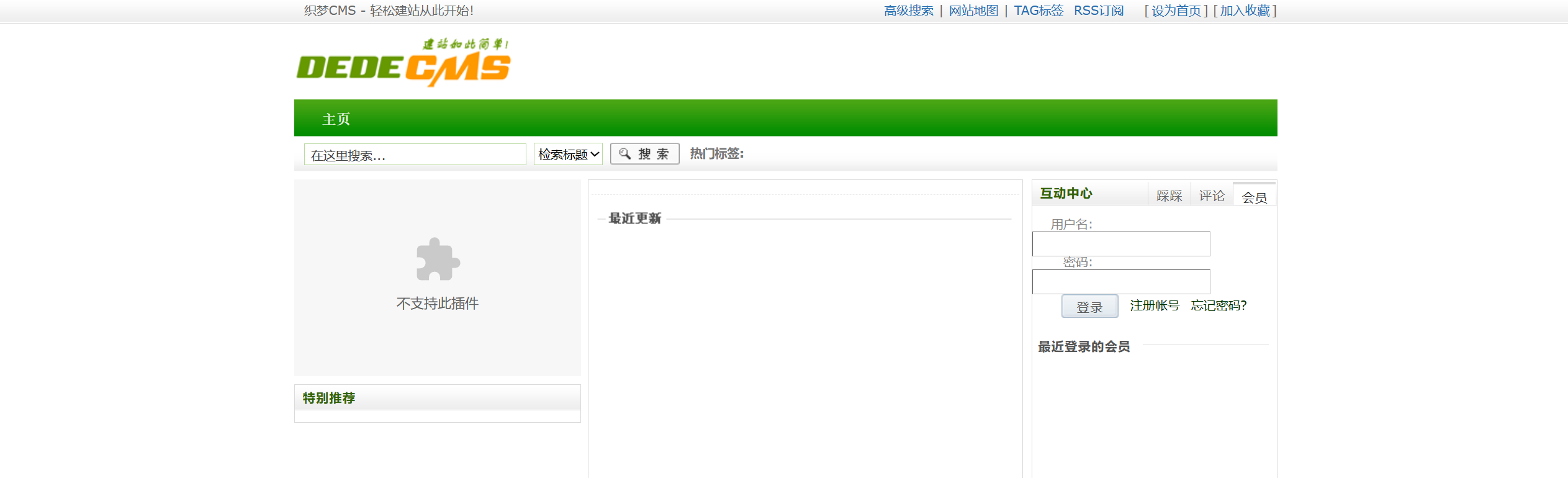The image size is (1568, 478).
Task: Click the 热门标签: label
Action: click(x=717, y=153)
